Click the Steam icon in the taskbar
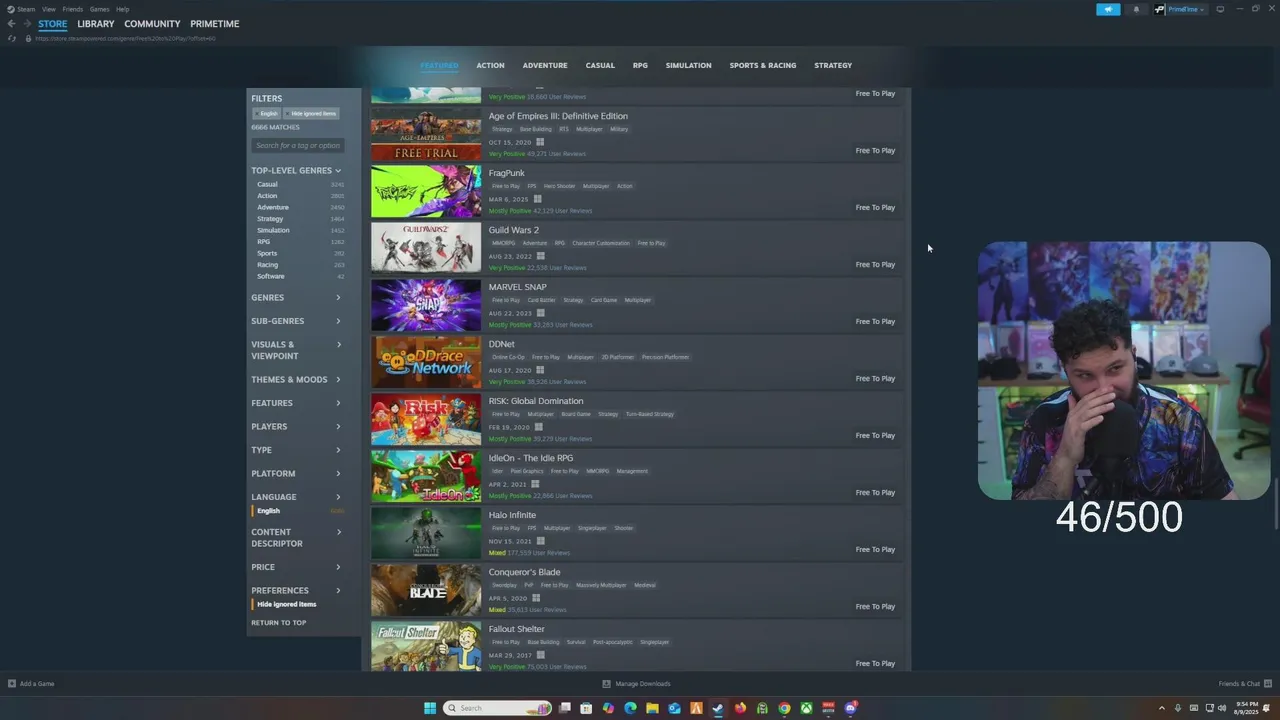 pos(718,708)
